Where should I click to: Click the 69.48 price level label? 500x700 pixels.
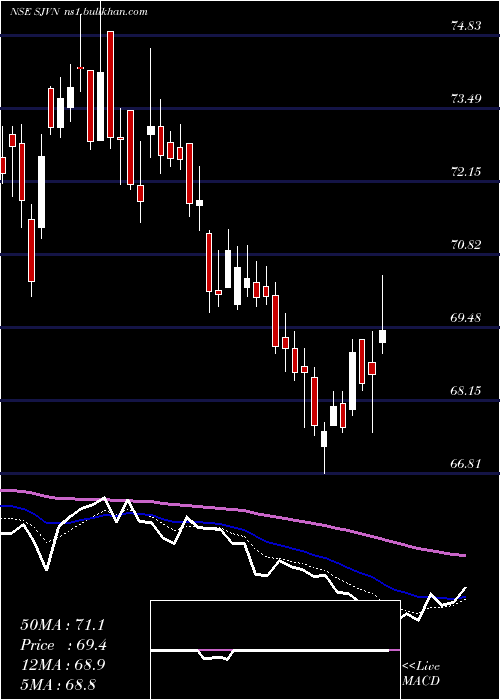click(x=466, y=317)
